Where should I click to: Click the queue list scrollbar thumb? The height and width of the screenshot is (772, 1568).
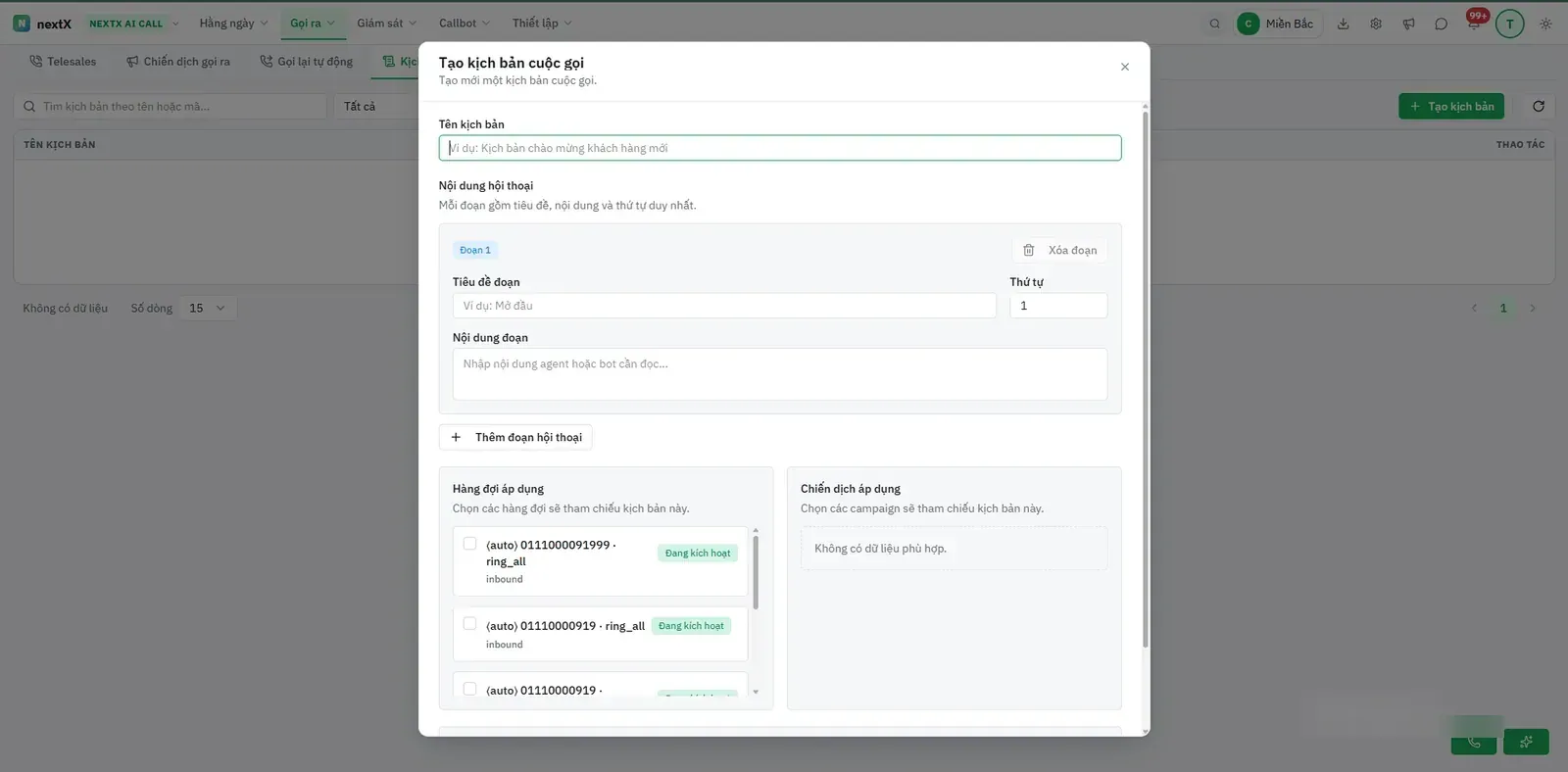[756, 572]
